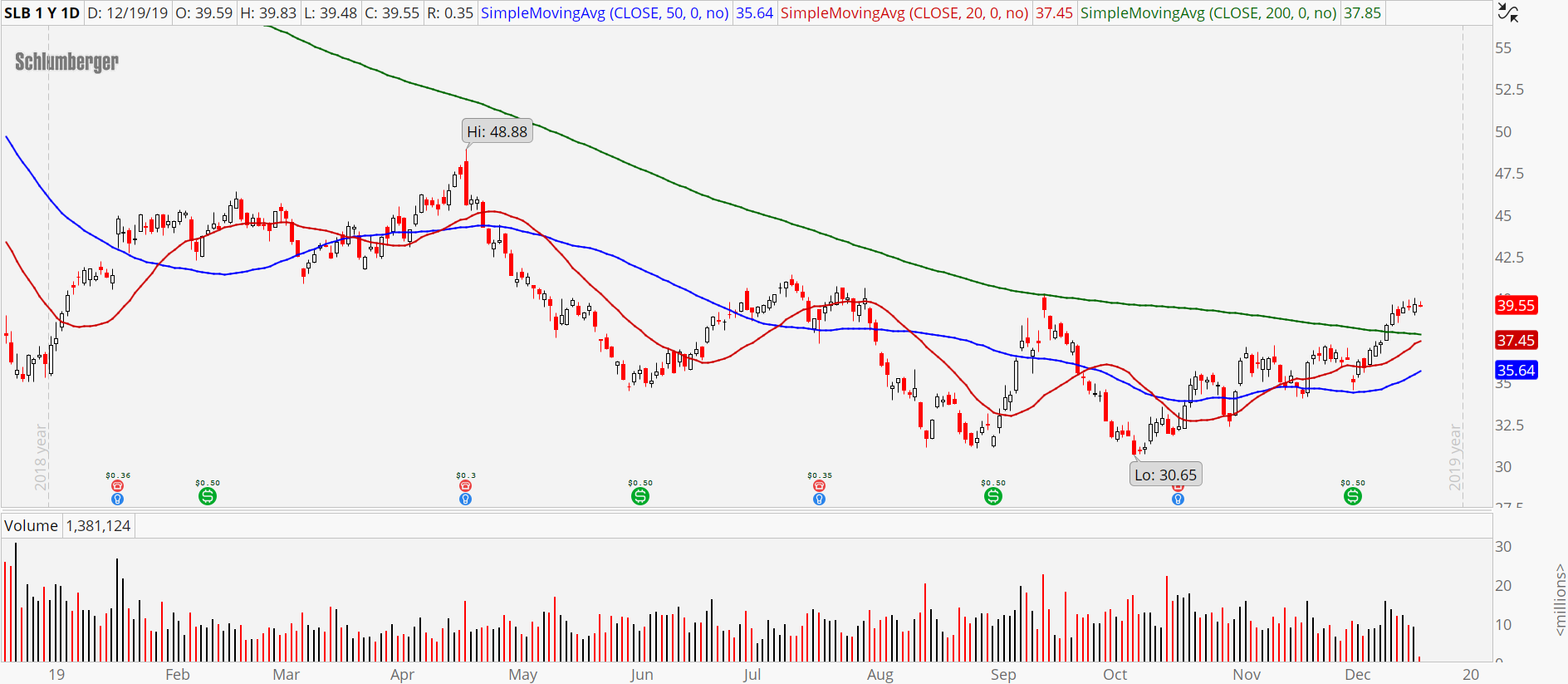Click the Dec label on the time axis
The height and width of the screenshot is (684, 1568).
click(x=1358, y=675)
